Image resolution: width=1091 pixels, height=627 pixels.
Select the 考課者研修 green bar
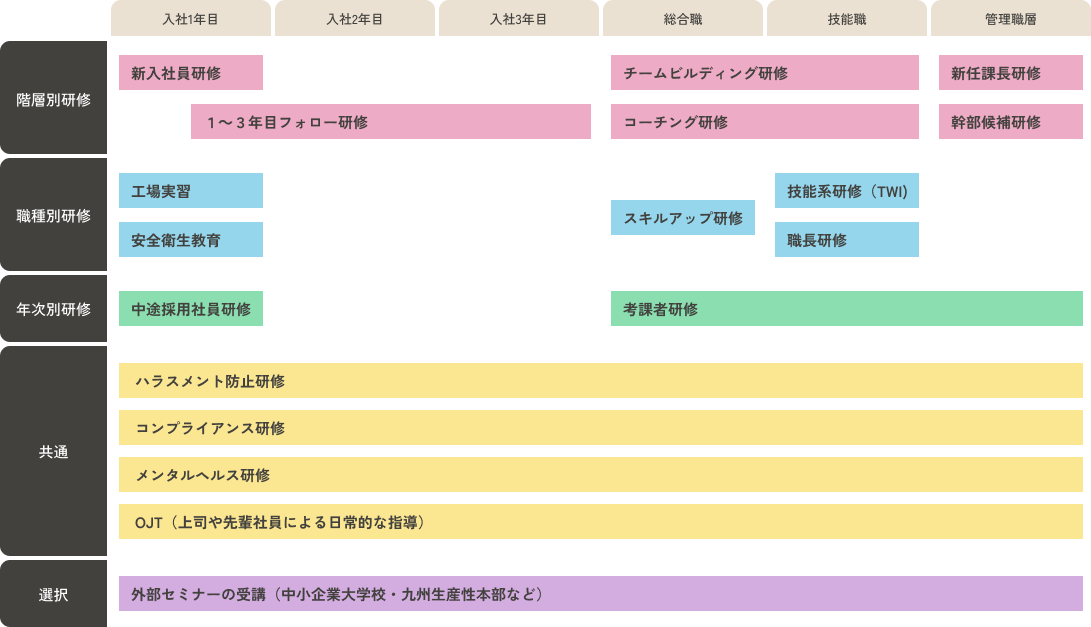point(846,309)
